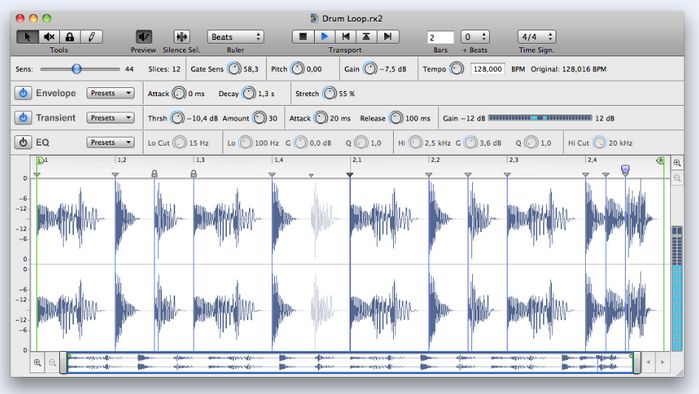Image resolution: width=699 pixels, height=394 pixels.
Task: Click the Lo band G gain knob
Action: tap(300, 143)
